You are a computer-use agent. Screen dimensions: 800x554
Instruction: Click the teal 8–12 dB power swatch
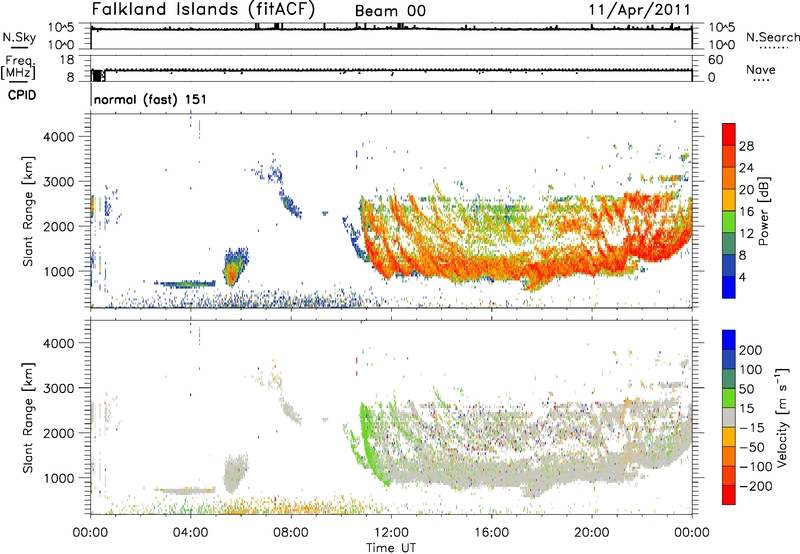click(729, 244)
